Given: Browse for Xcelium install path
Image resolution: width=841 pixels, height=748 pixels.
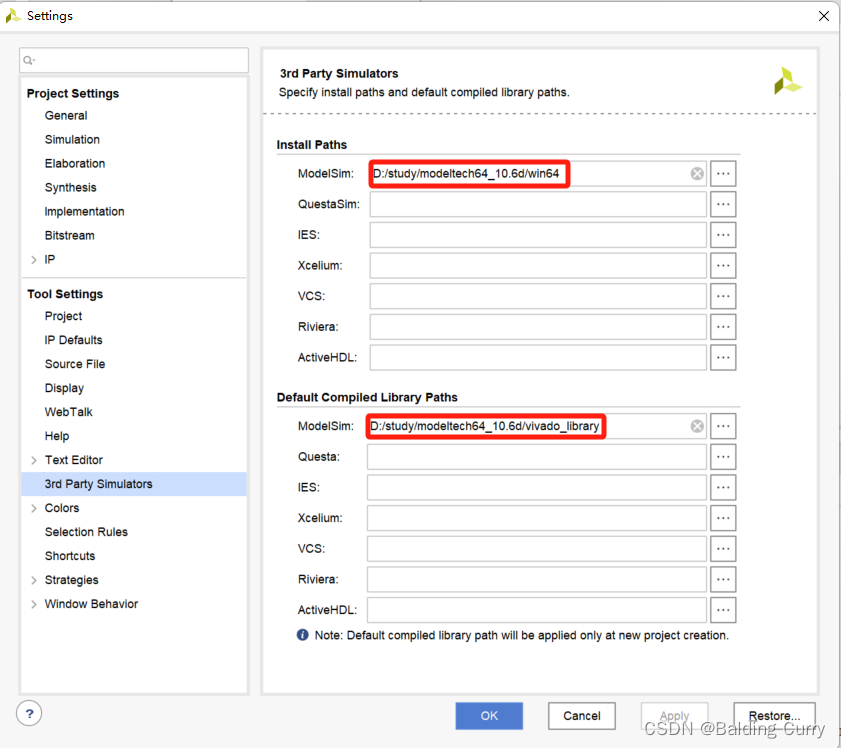Looking at the screenshot, I should click(x=723, y=265).
